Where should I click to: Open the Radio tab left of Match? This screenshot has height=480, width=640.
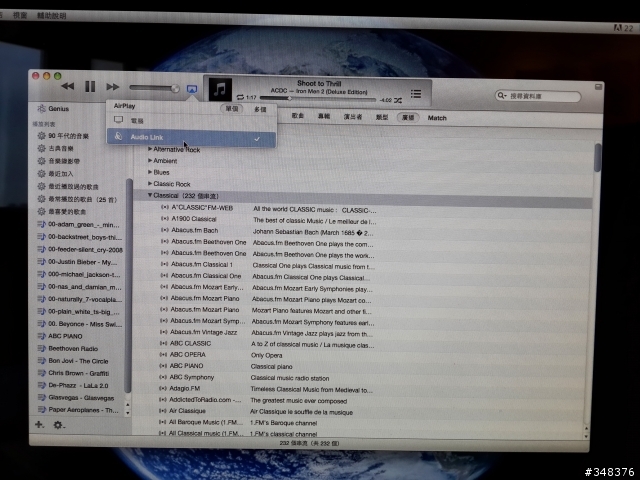408,118
